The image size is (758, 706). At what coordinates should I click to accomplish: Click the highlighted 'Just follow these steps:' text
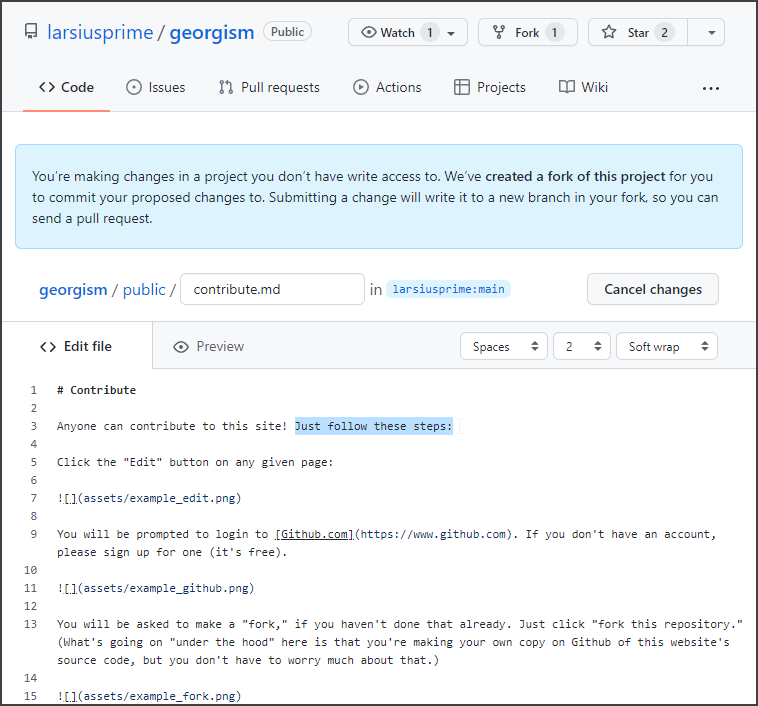374,426
